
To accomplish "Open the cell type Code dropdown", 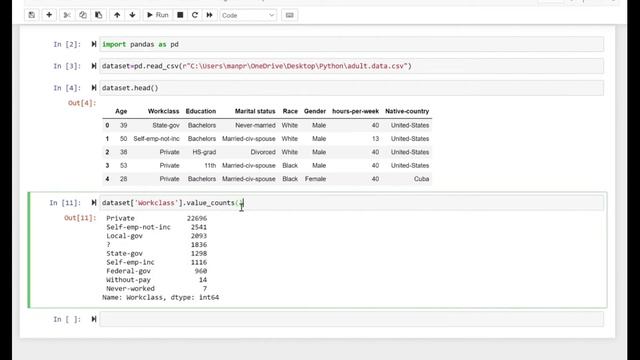I will (x=248, y=15).
